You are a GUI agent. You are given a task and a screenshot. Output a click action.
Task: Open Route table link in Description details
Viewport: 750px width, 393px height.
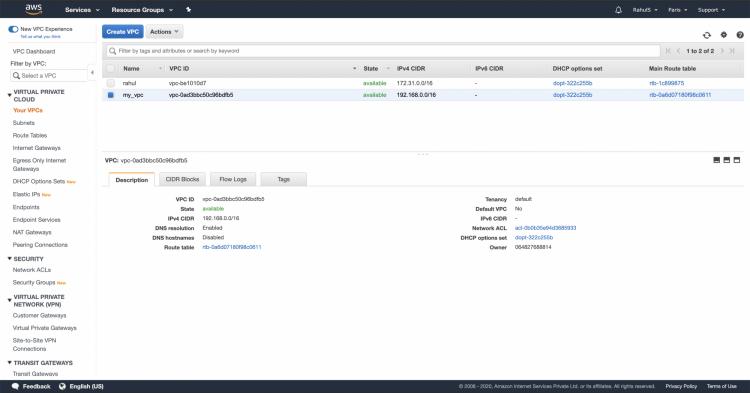click(232, 247)
